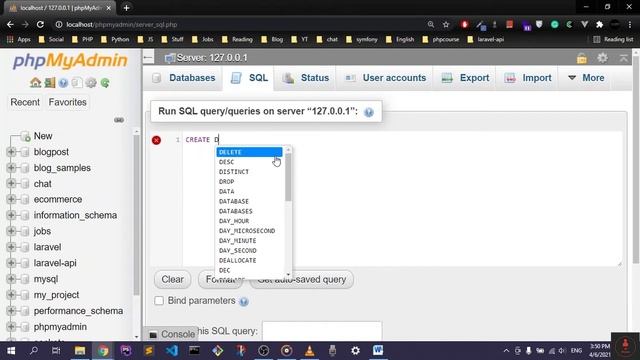Expand the mysql database node
This screenshot has width=640, height=360.
point(11,279)
